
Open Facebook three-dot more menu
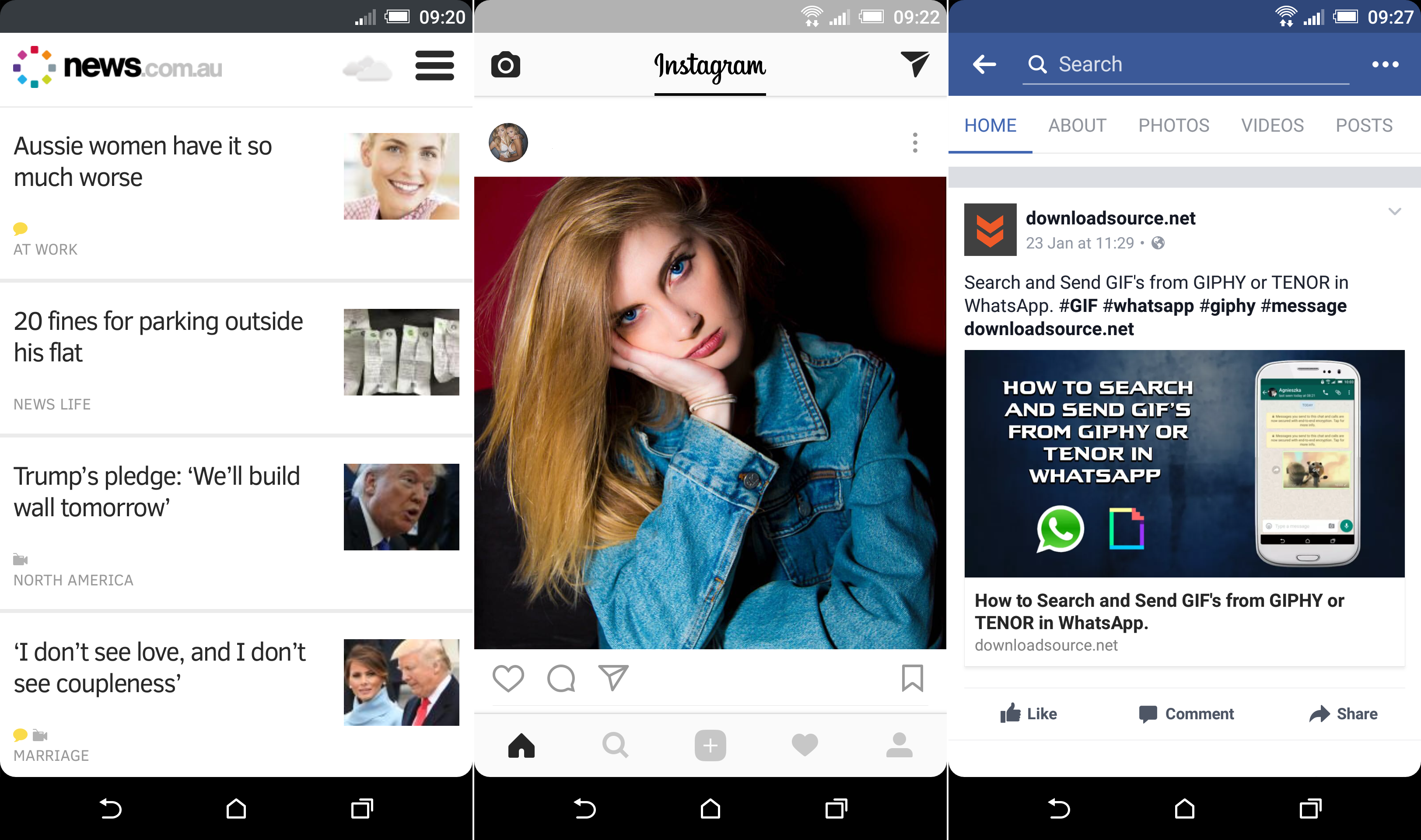[x=1385, y=64]
